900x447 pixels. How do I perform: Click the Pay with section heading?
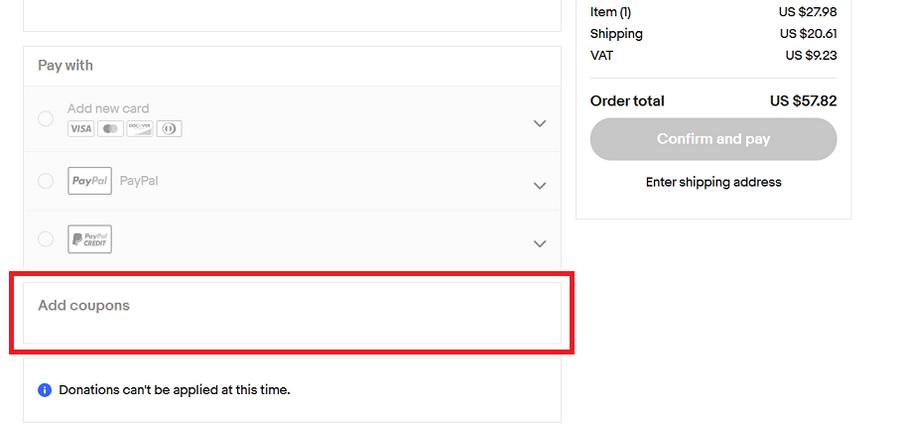point(65,66)
